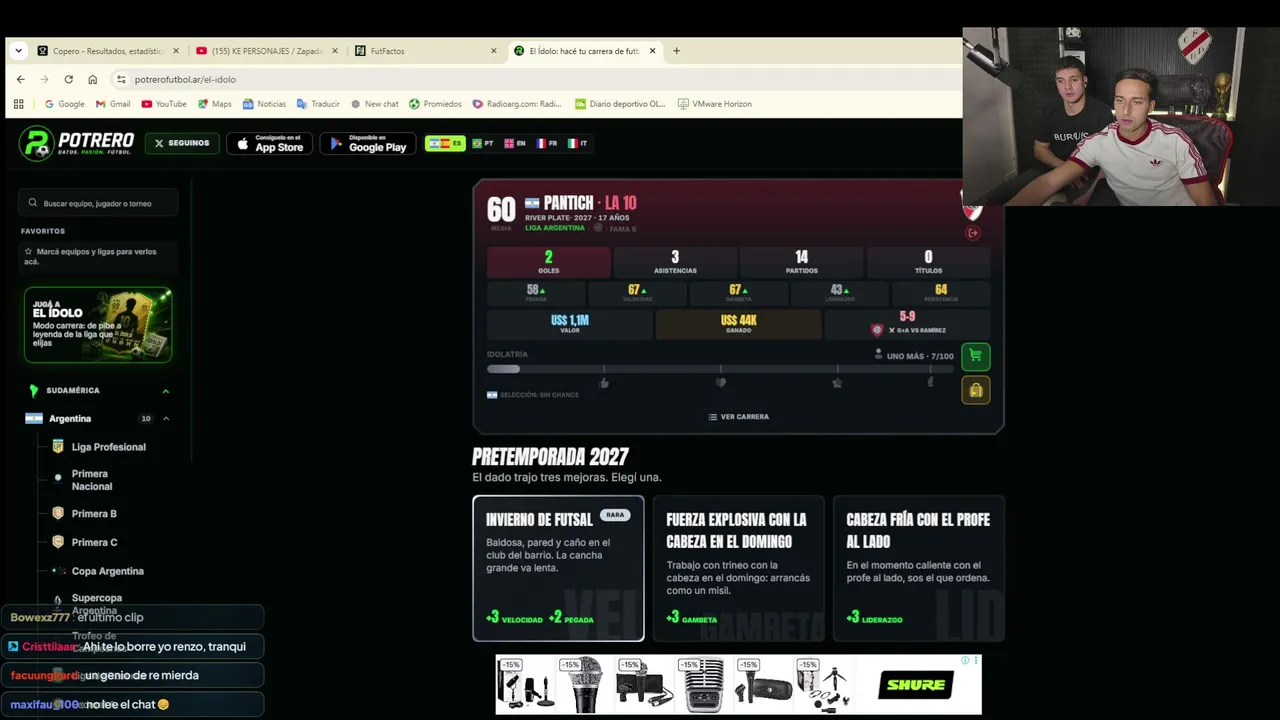Screen dimensions: 1280x720
Task: Collapse the Argentina league list
Action: (x=166, y=419)
